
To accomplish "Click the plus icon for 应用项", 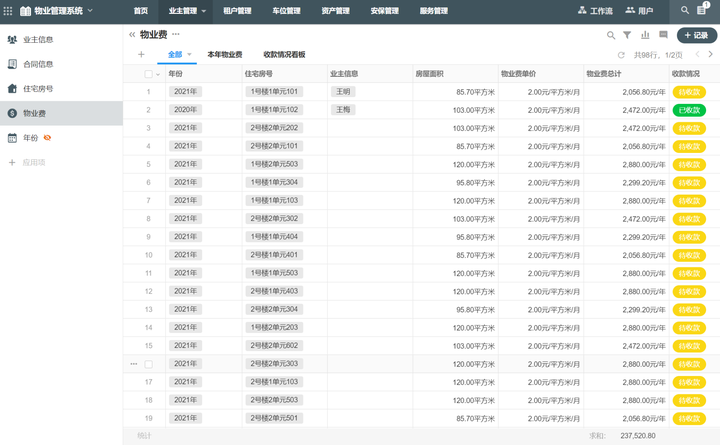I will 12,162.
